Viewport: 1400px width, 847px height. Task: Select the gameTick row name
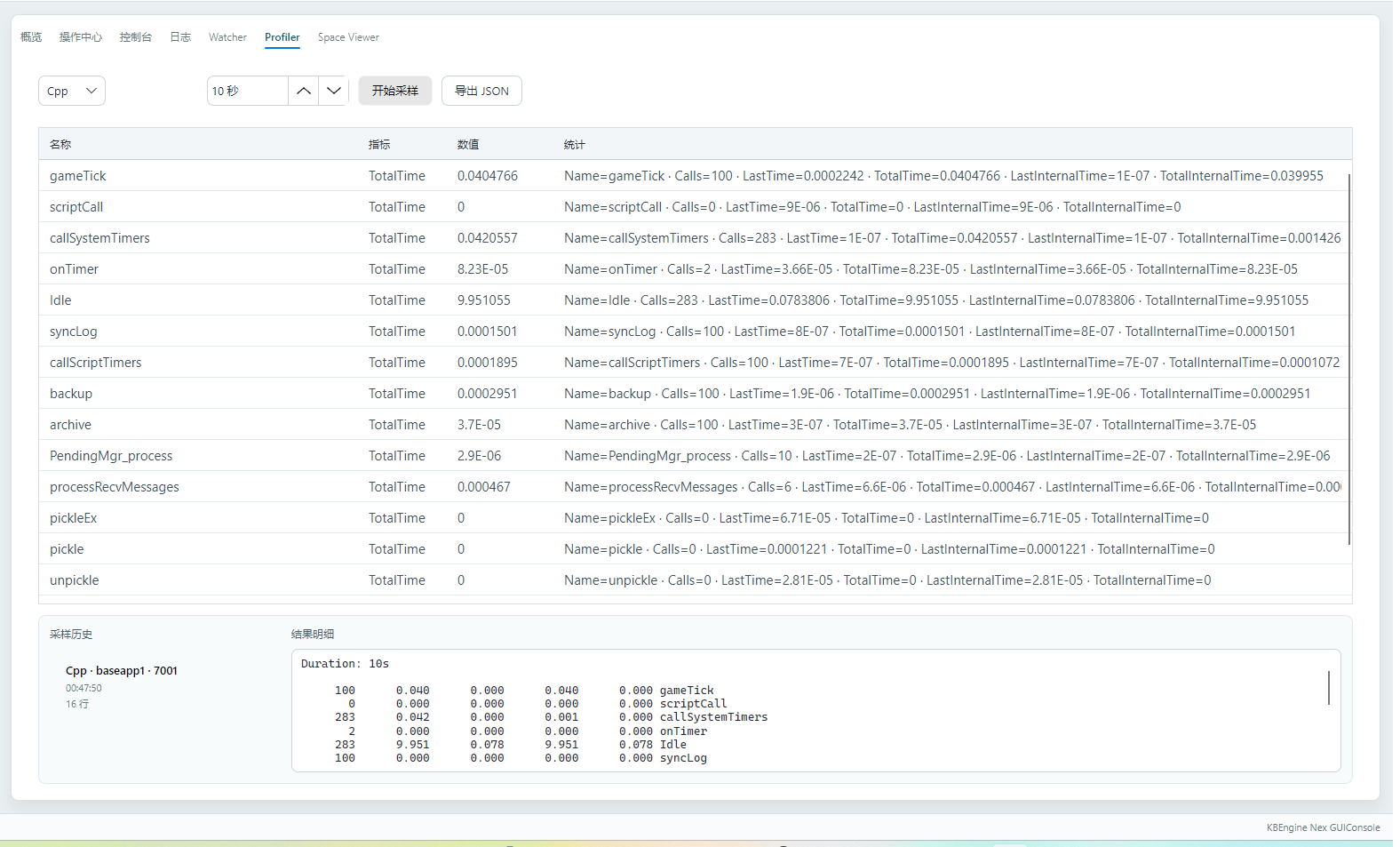(x=78, y=176)
